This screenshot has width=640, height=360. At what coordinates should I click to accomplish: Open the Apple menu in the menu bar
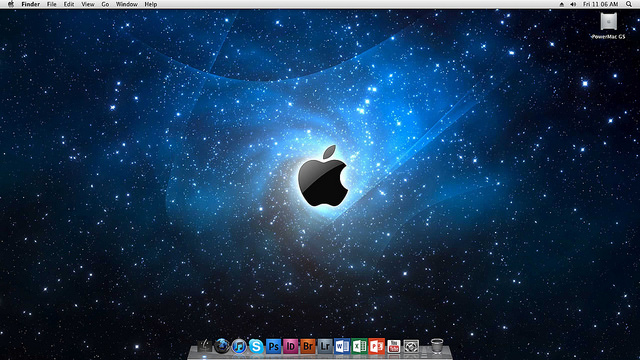click(11, 4)
